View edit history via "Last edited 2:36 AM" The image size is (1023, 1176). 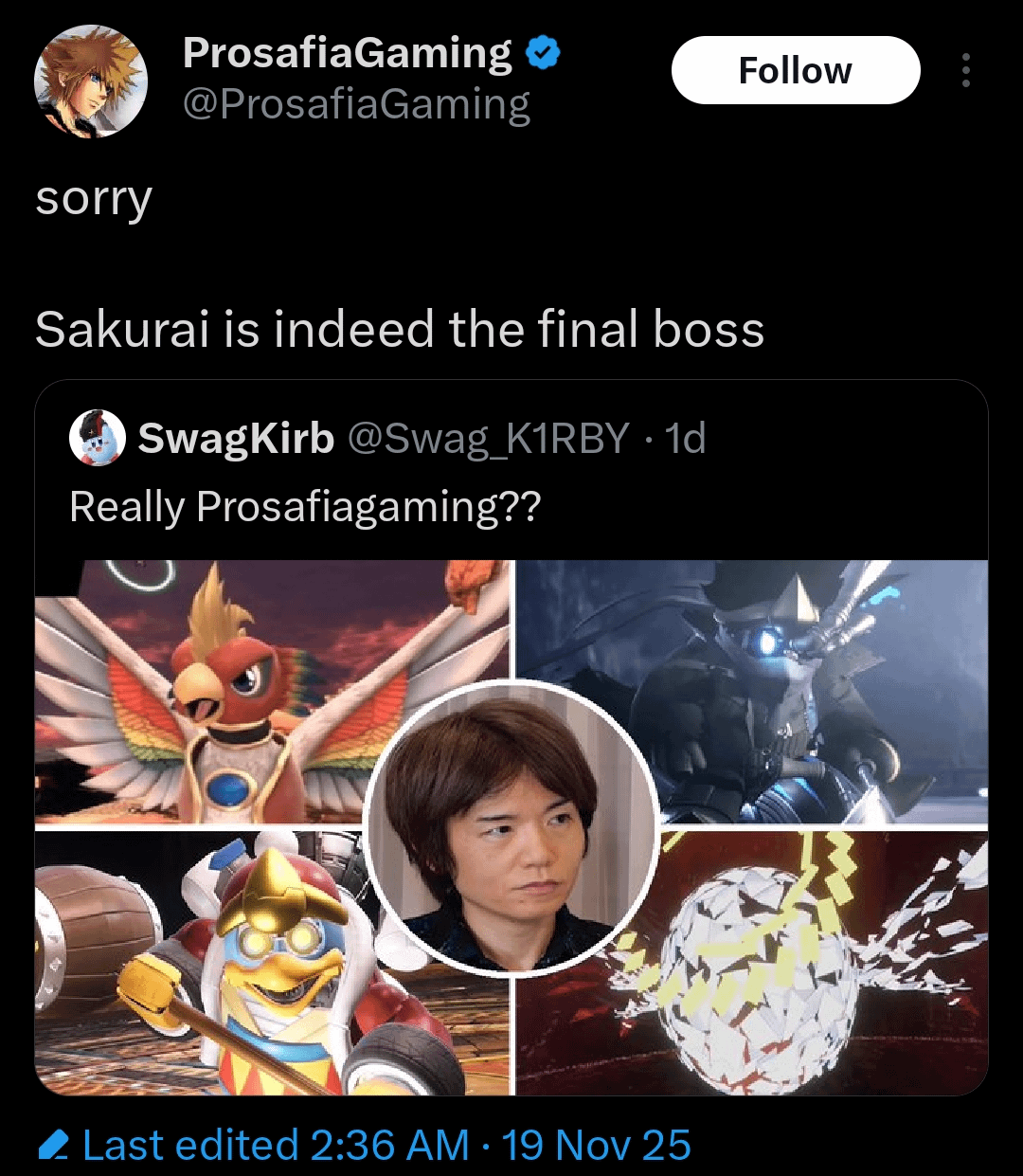275,1146
